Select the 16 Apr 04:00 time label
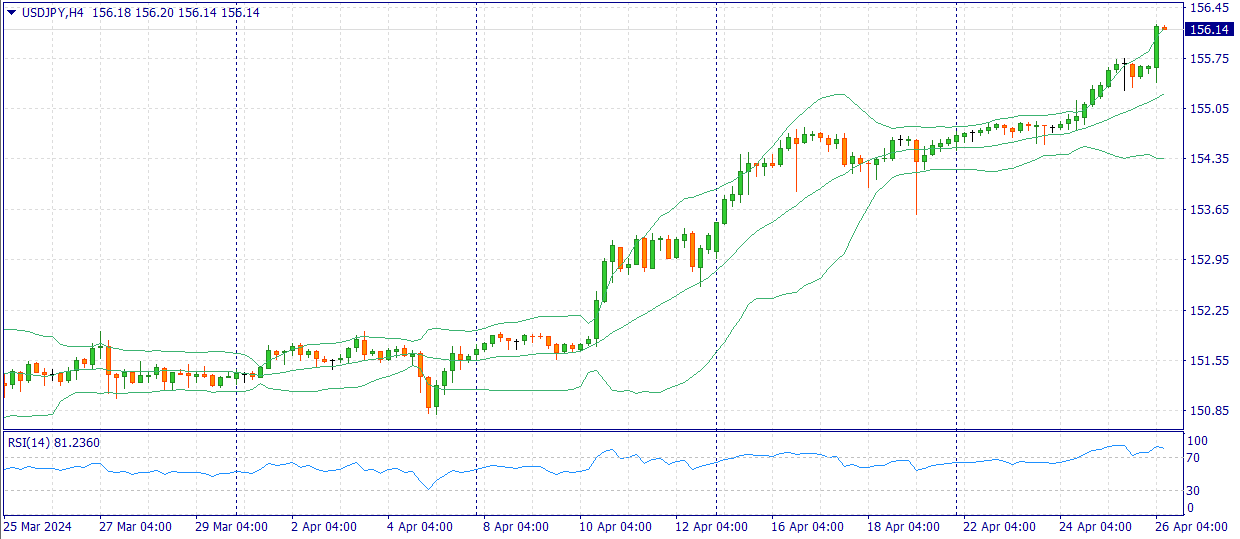This screenshot has width=1240, height=539. pos(804,527)
